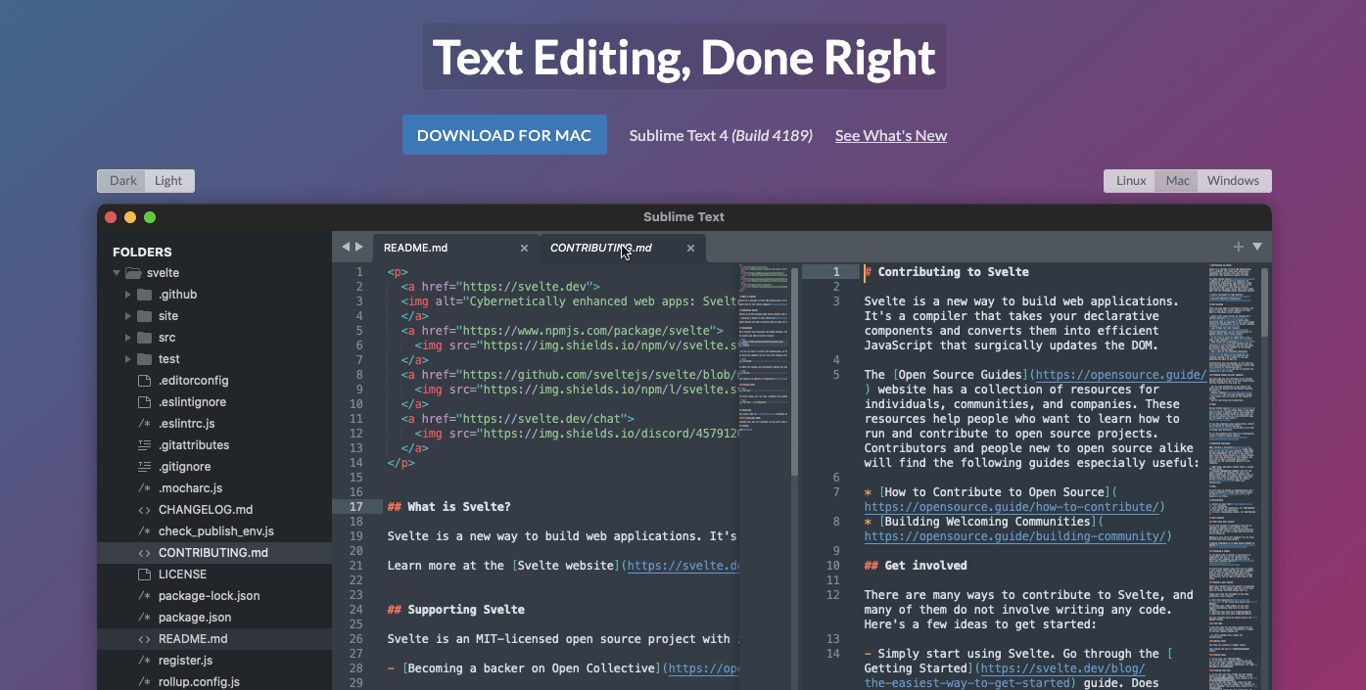Expand the .github folder
This screenshot has height=690, width=1366.
click(x=128, y=295)
